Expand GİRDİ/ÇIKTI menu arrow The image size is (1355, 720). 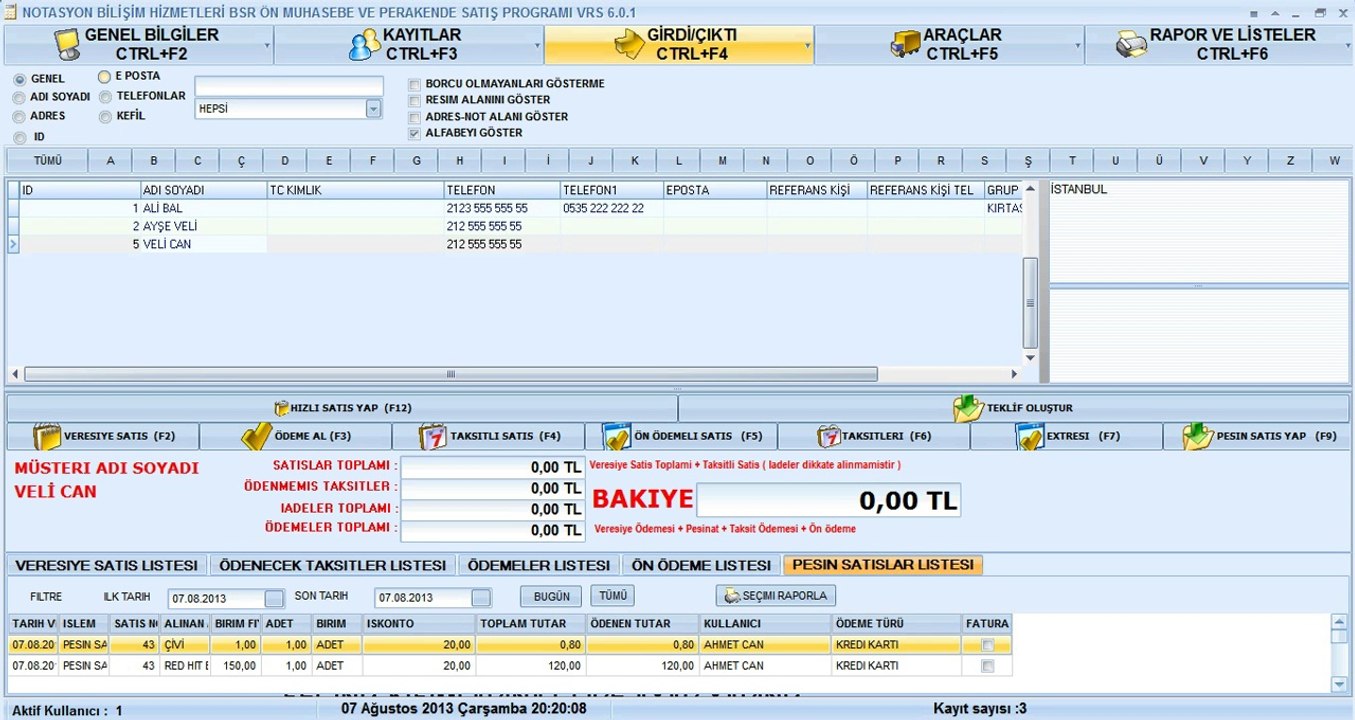[x=808, y=46]
